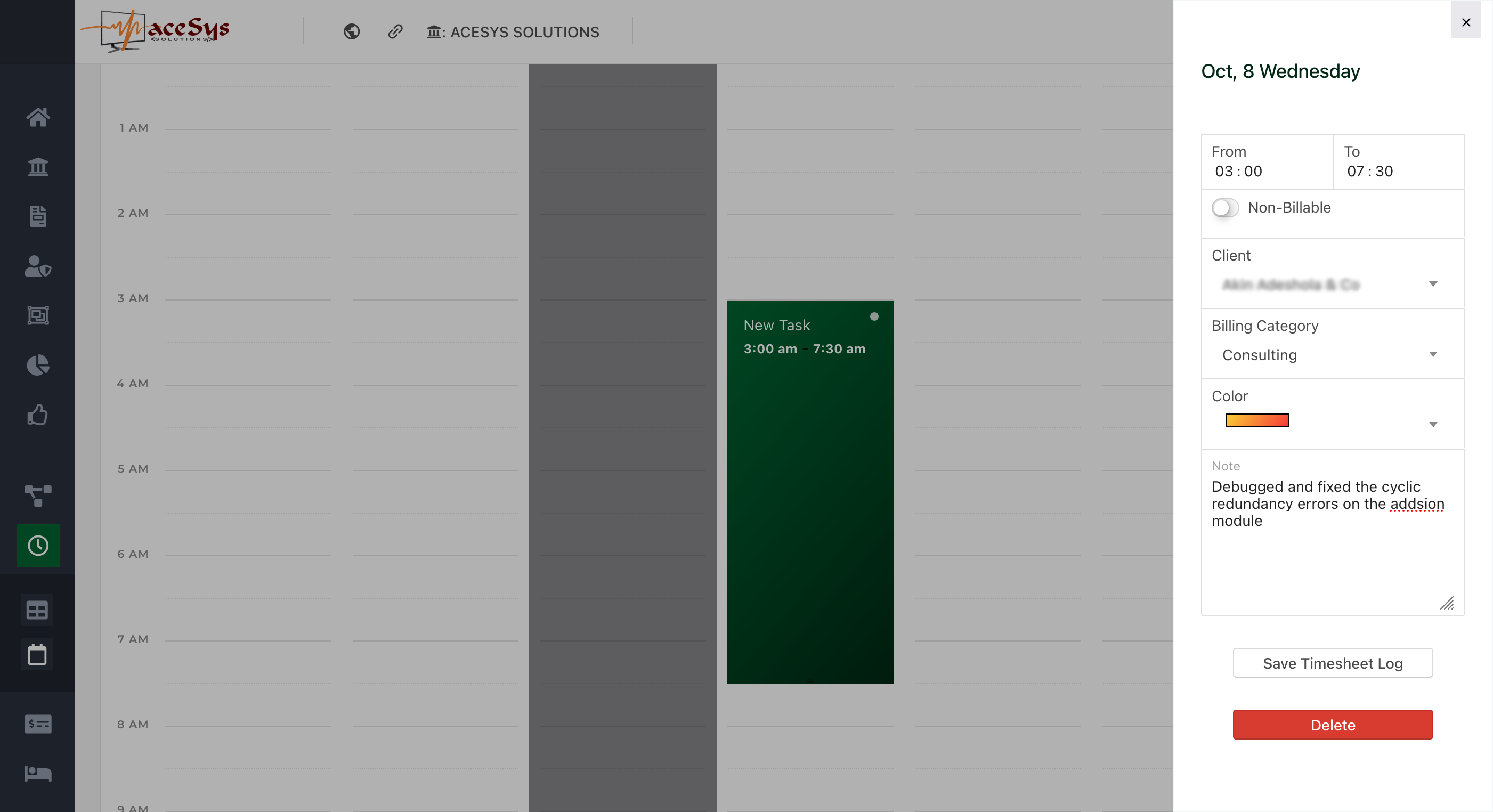Open the home icon in sidebar
1493x812 pixels.
click(38, 117)
